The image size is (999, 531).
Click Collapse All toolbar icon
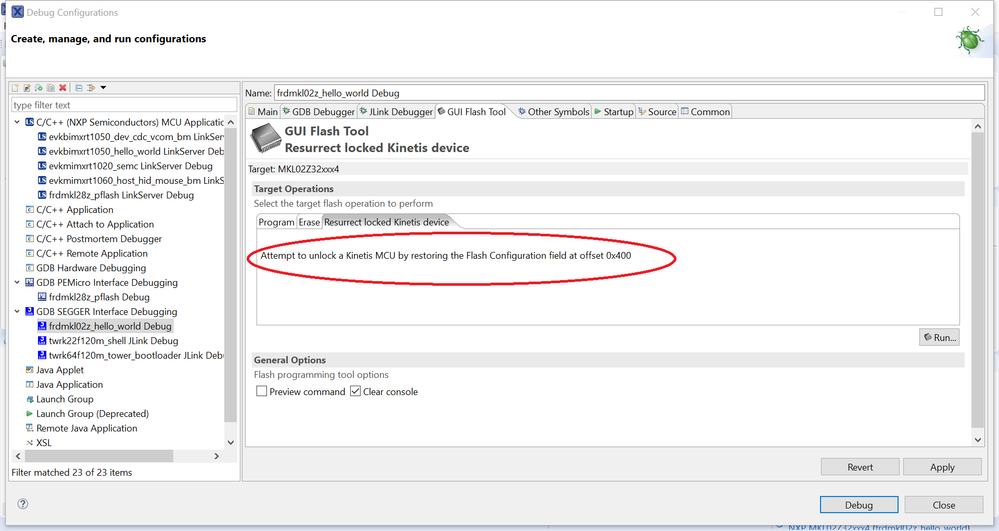pos(79,88)
